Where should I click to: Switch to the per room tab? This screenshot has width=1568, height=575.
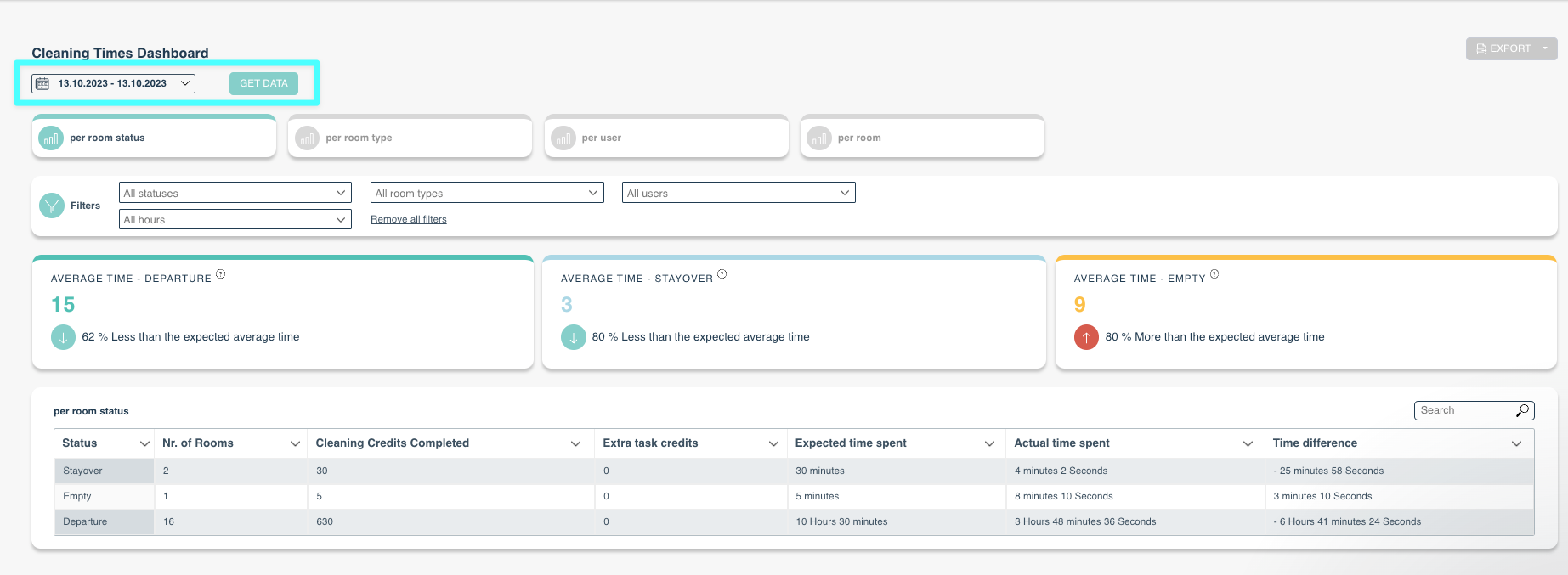(922, 138)
